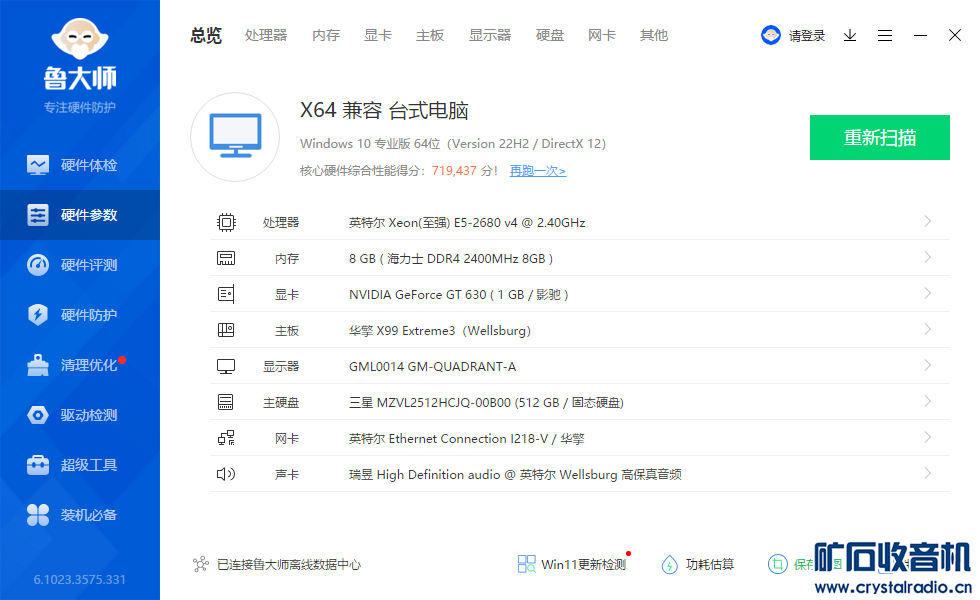Switch to the 内存 tab
Viewport: 980px width, 600px height.
326,36
